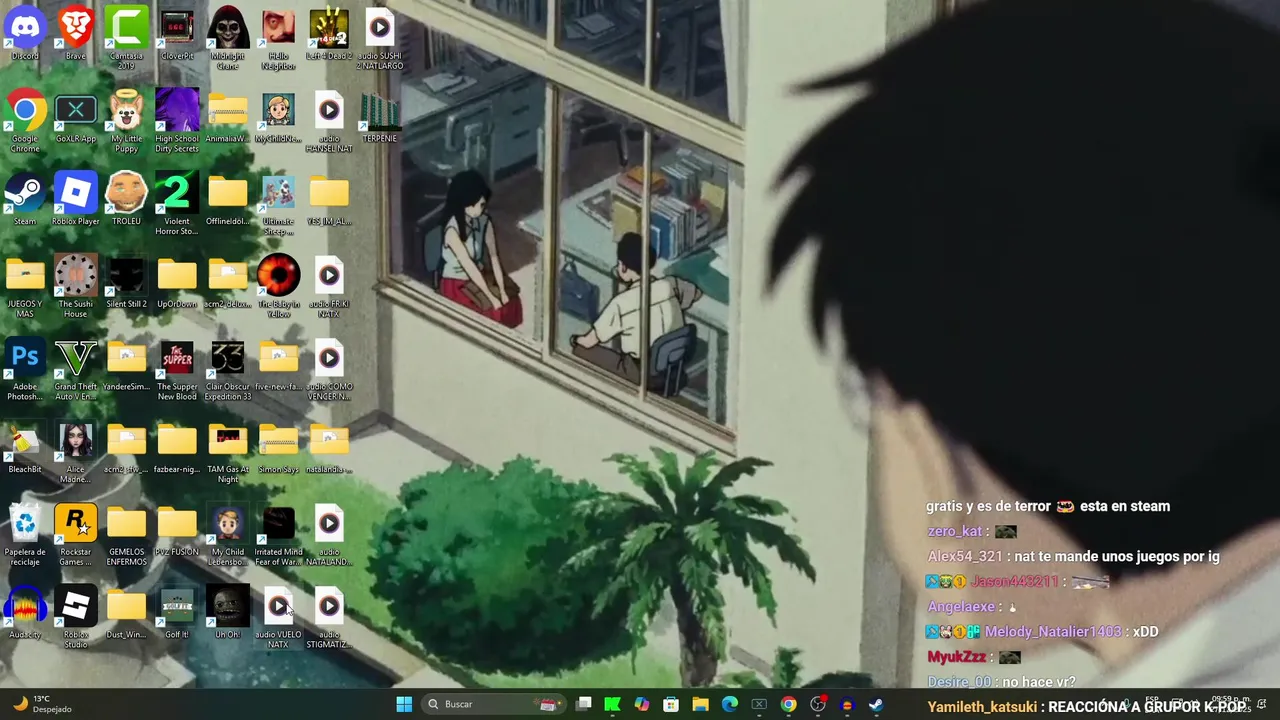Open the Google Chrome desktop shortcut
Viewport: 1280px width, 720px height.
coord(25,121)
